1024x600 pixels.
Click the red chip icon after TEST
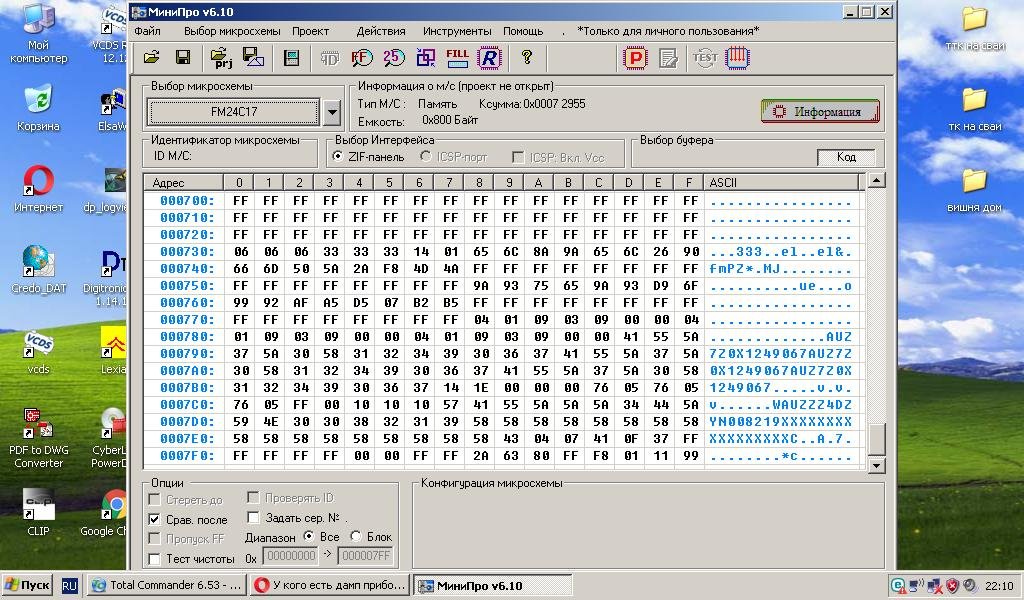click(738, 58)
